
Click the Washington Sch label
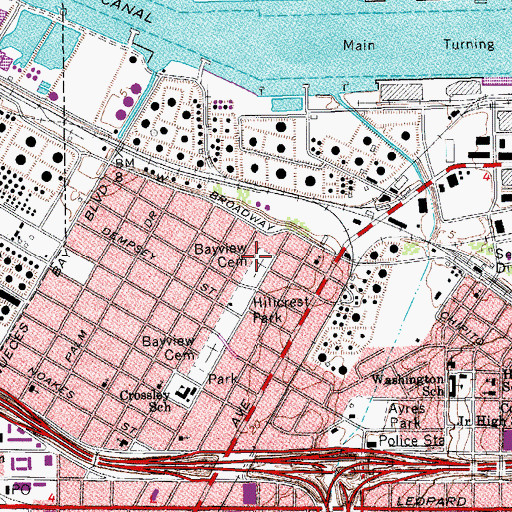408,385
